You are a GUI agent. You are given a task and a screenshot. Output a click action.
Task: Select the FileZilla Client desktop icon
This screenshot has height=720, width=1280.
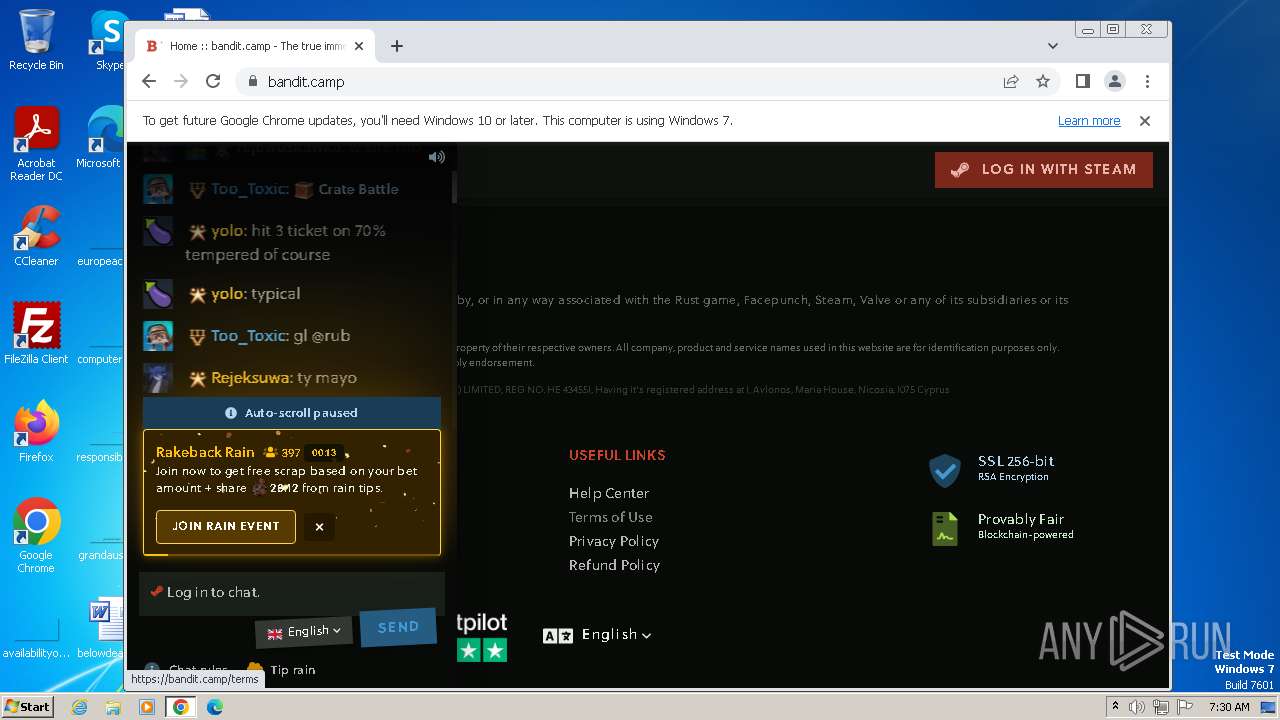pos(36,334)
